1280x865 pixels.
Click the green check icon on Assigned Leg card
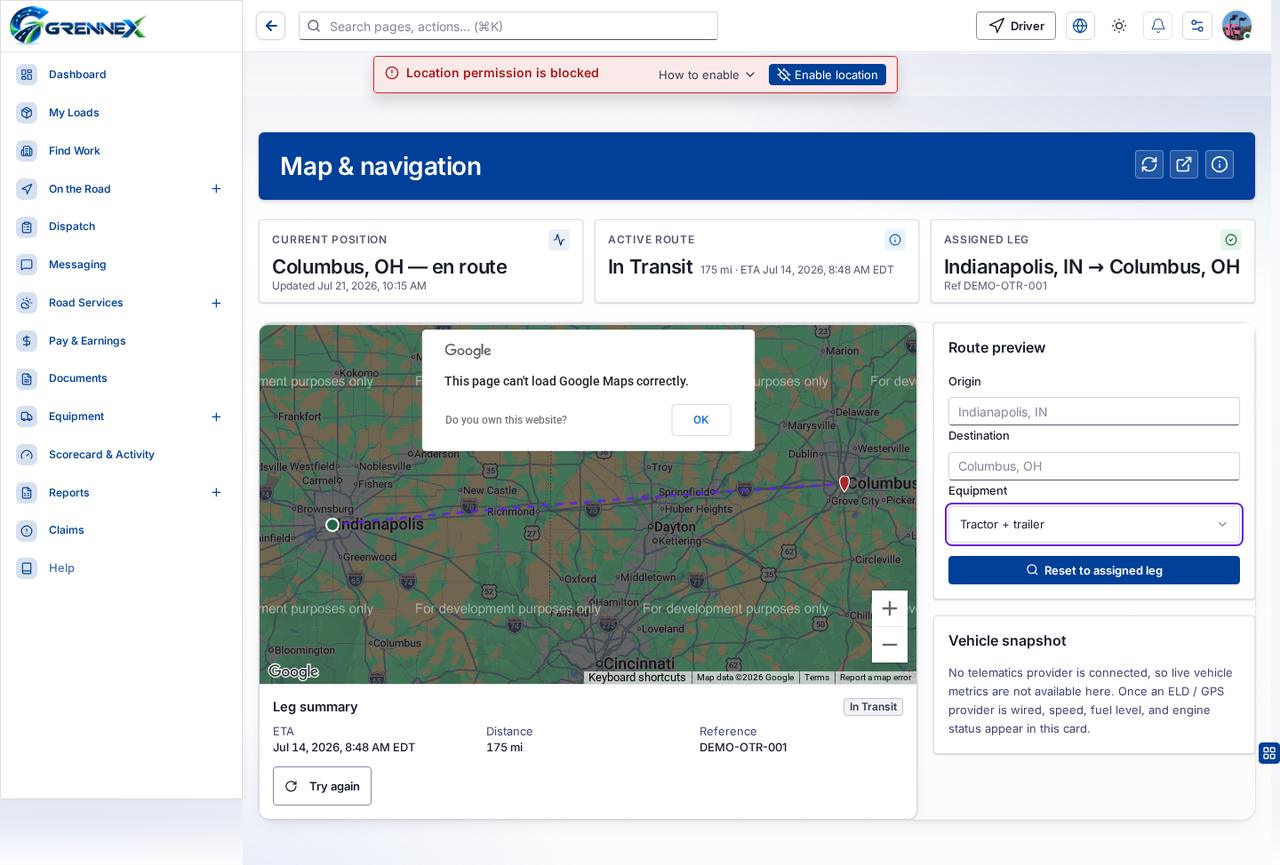(x=1231, y=240)
